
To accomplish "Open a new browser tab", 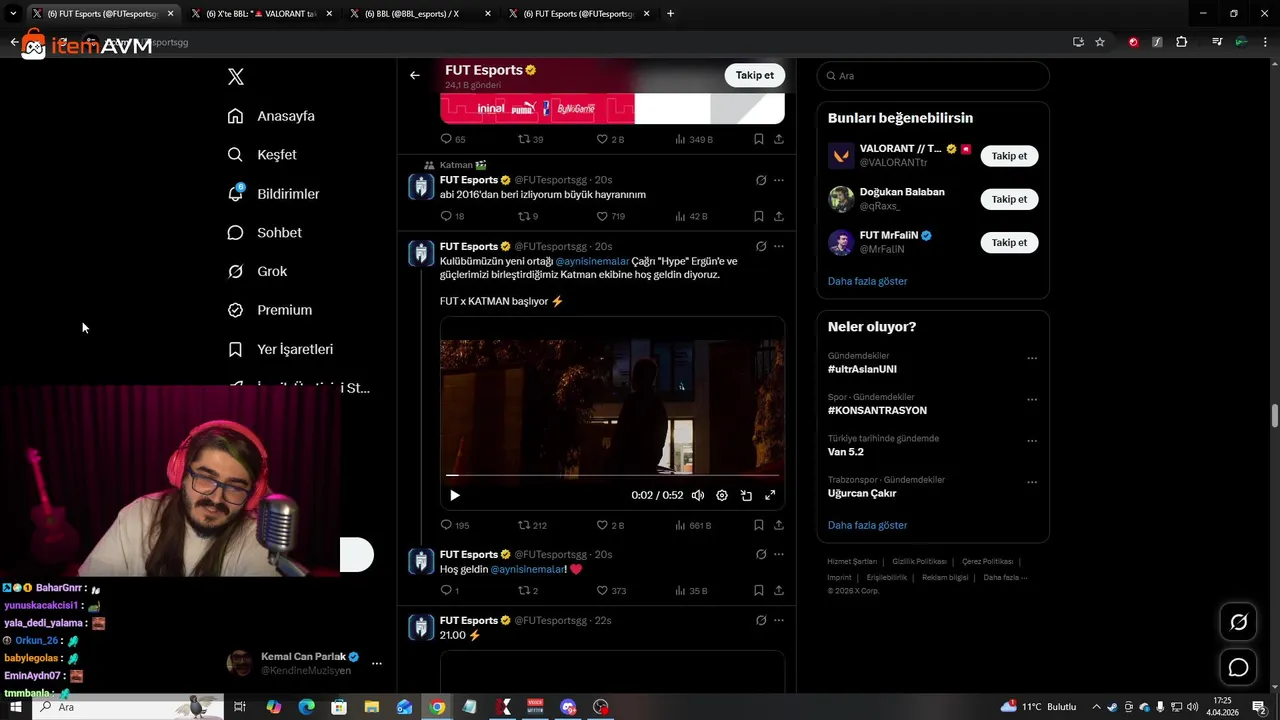I will 670,14.
